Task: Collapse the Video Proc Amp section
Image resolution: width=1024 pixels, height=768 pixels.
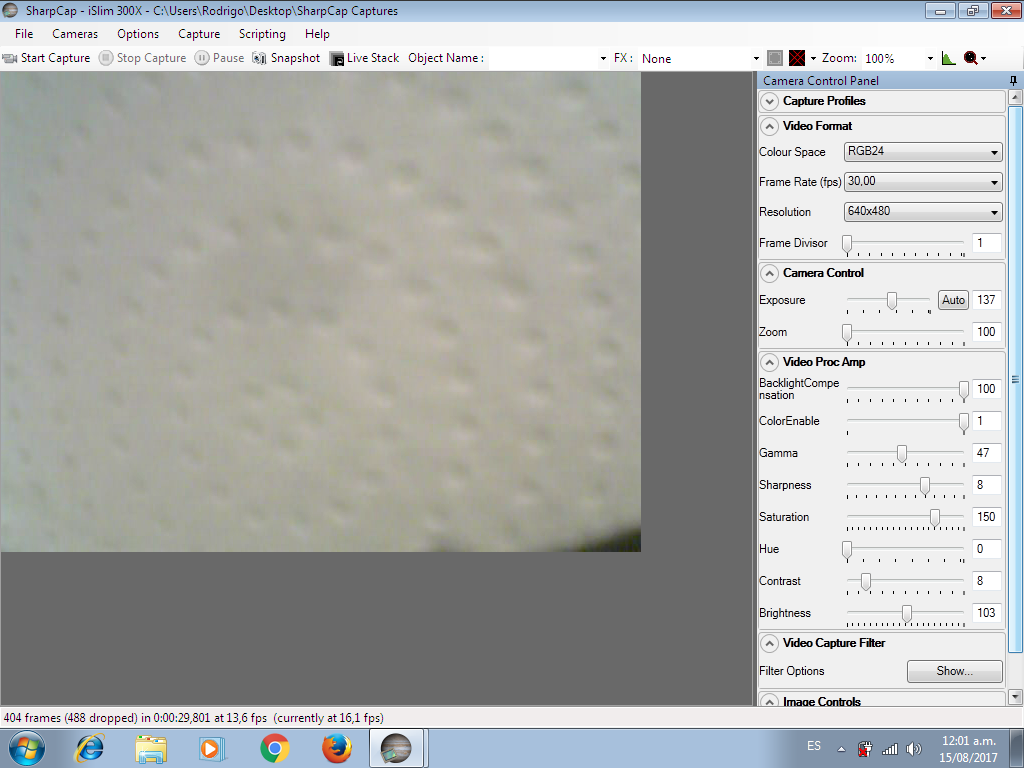Action: (x=770, y=362)
